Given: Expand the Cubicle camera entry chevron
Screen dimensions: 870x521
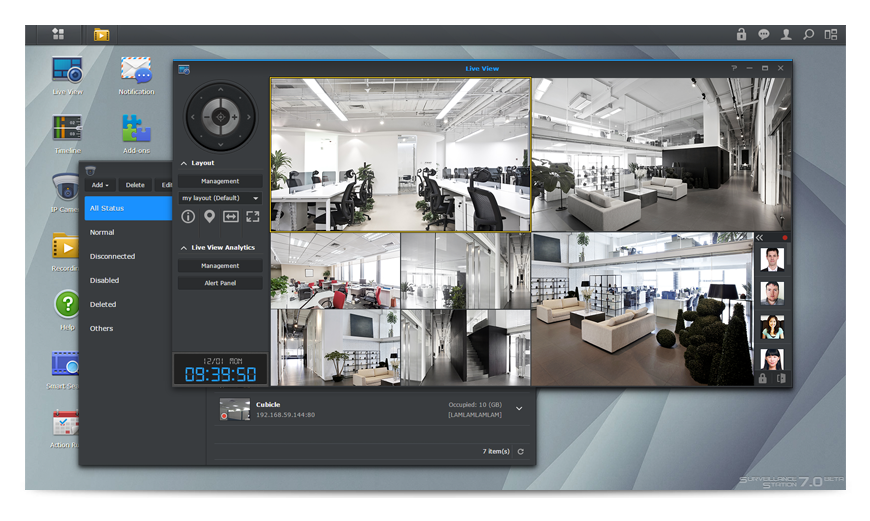Looking at the screenshot, I should point(519,408).
